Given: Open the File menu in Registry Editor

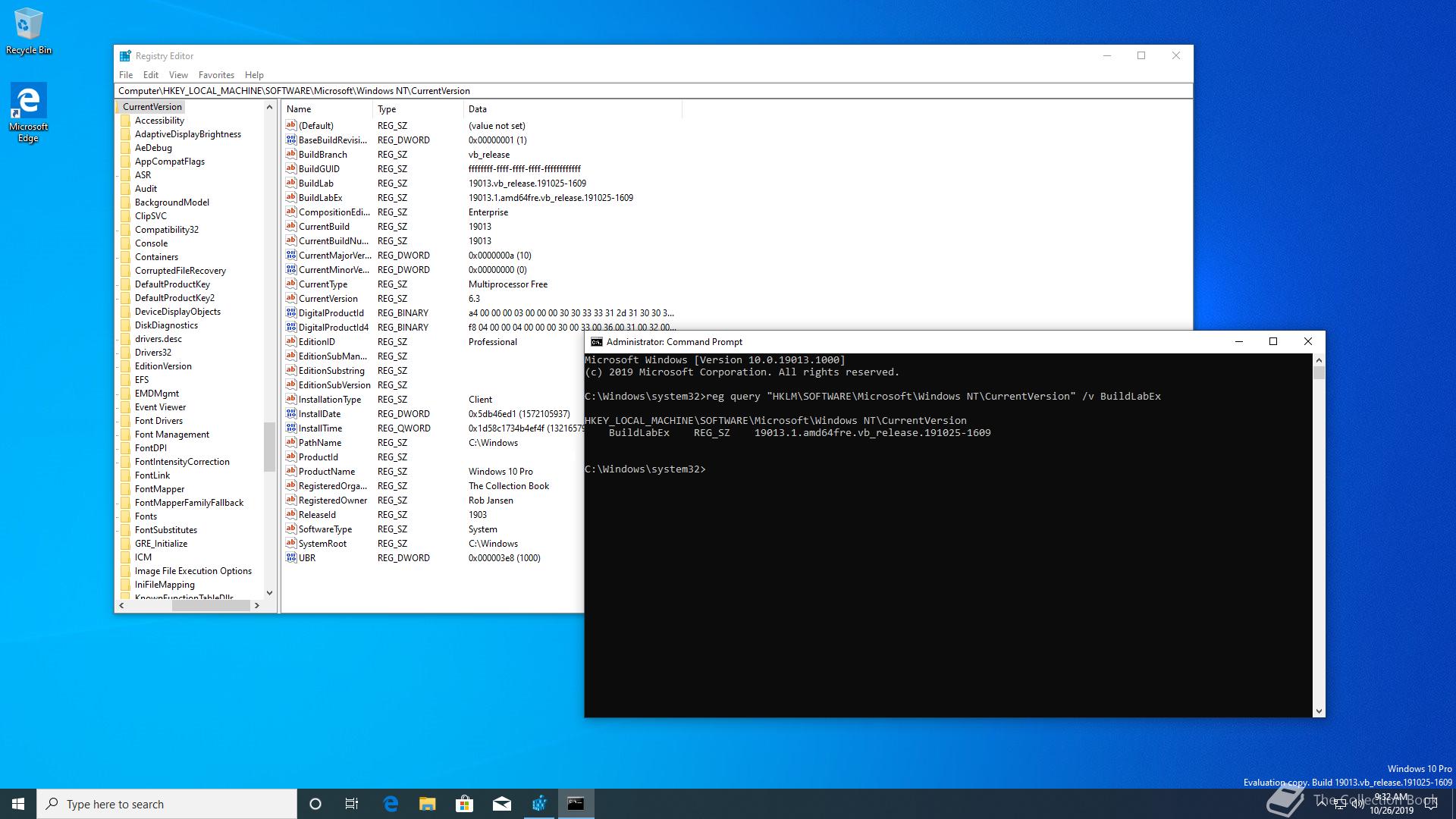Looking at the screenshot, I should click(126, 75).
